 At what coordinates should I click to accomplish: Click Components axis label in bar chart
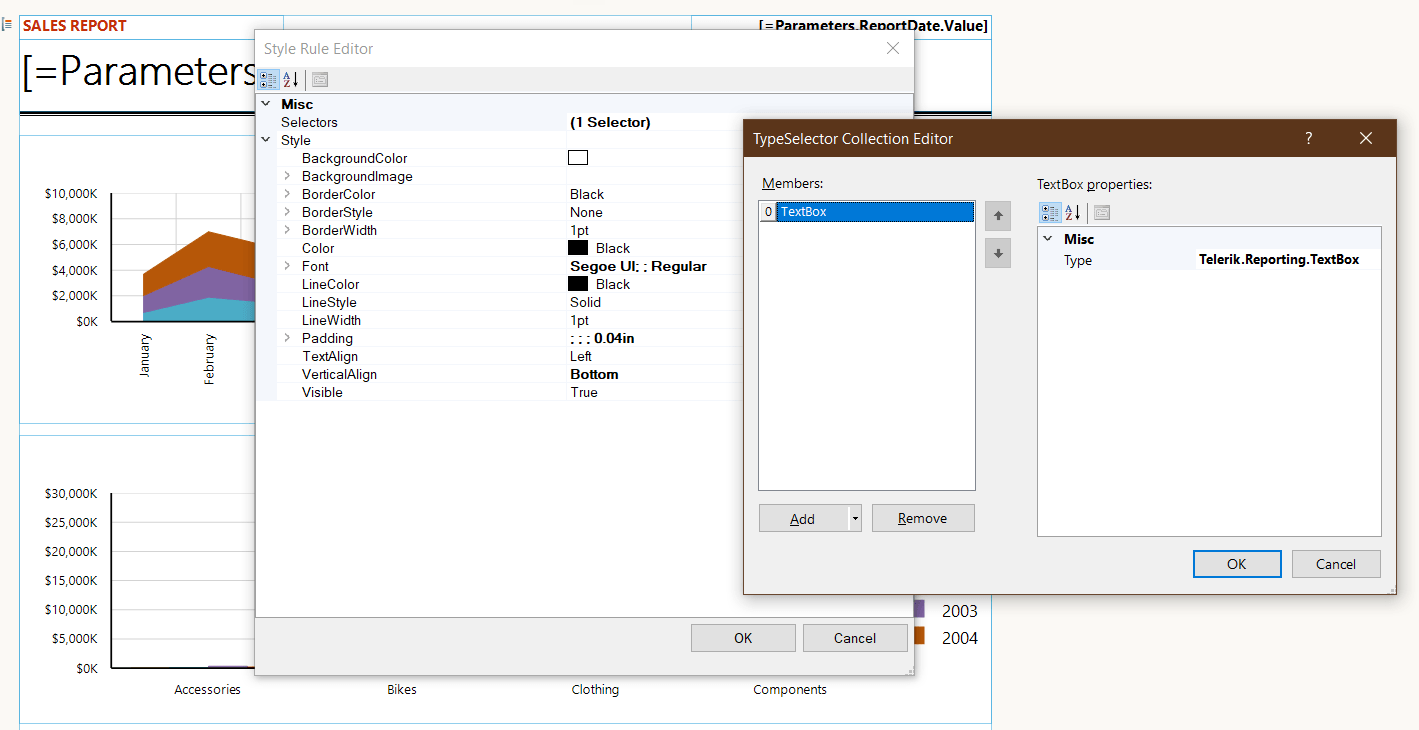[790, 689]
